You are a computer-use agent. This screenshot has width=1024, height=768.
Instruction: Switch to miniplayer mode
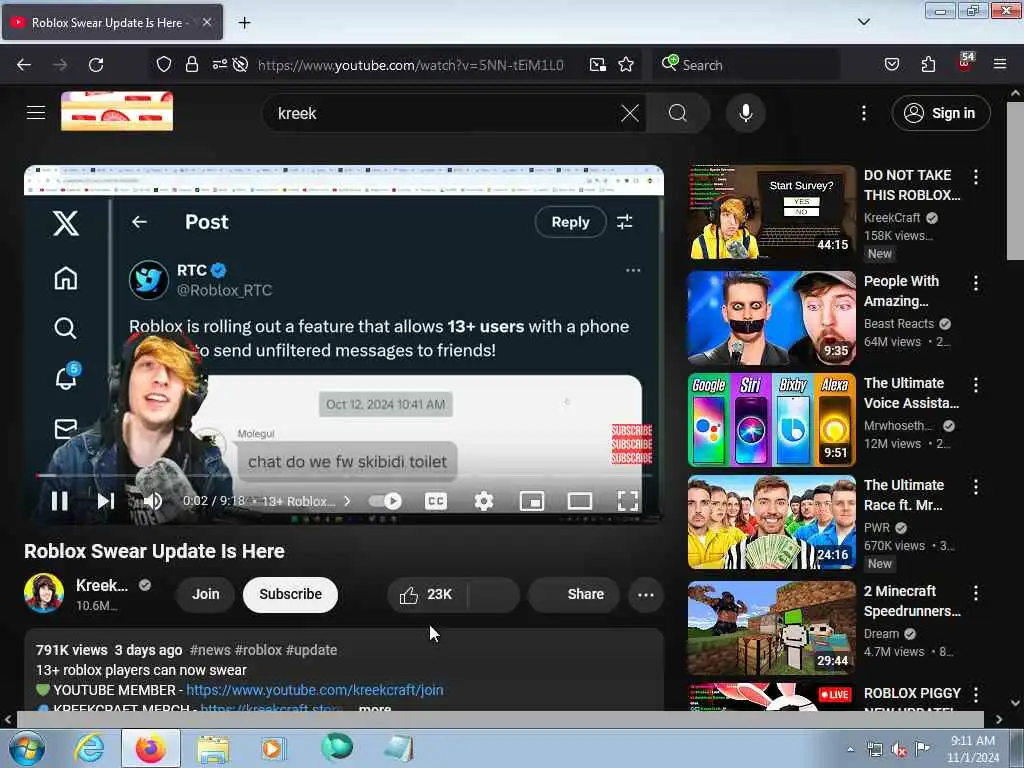coord(532,501)
